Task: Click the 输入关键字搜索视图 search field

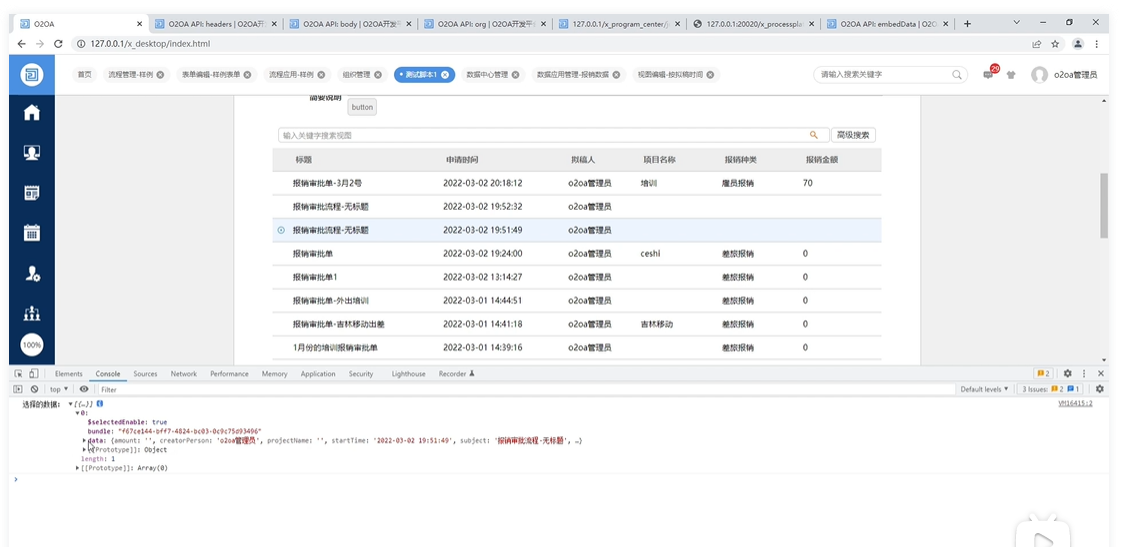Action: click(540, 135)
